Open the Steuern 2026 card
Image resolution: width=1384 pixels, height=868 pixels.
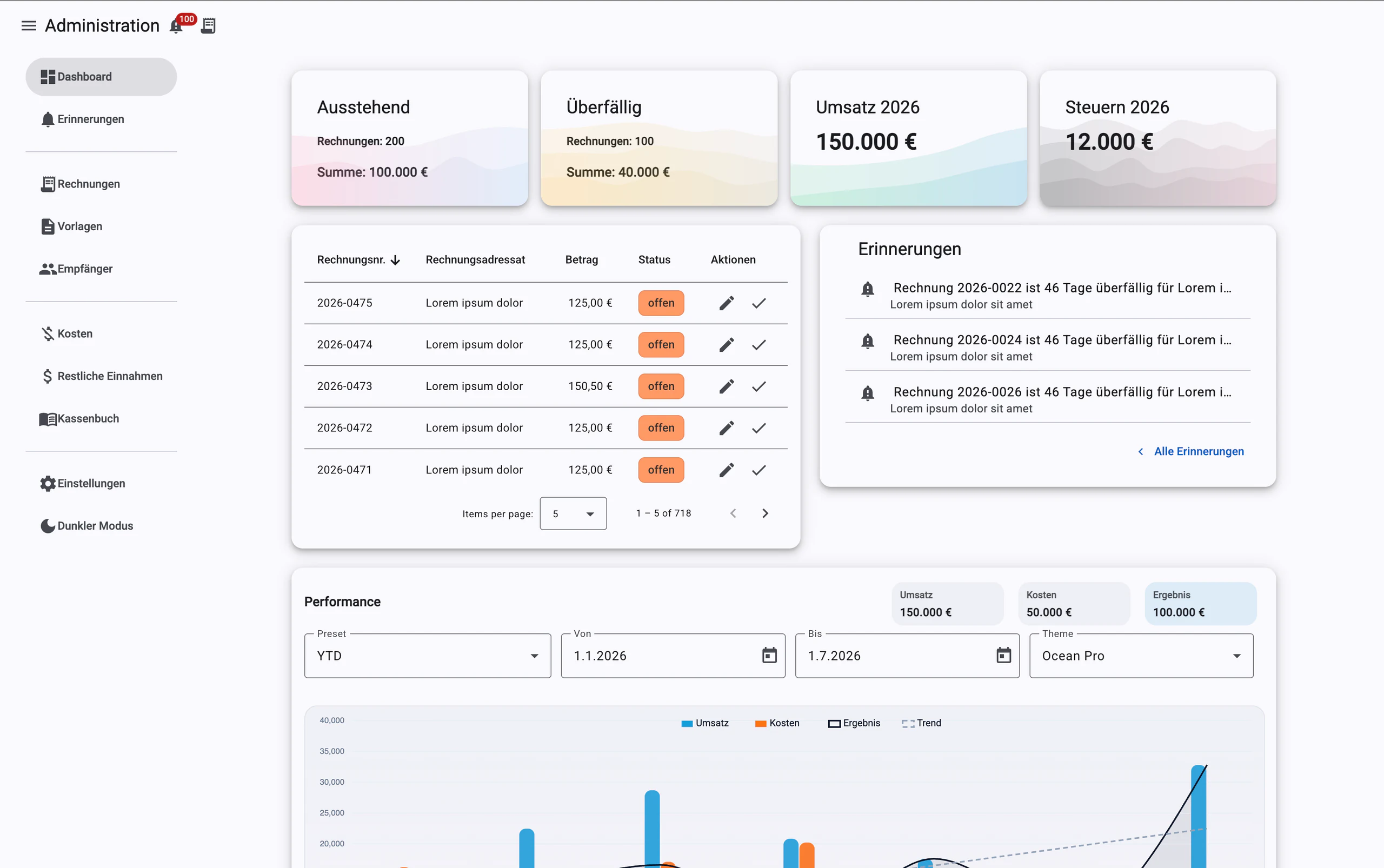click(x=1157, y=138)
